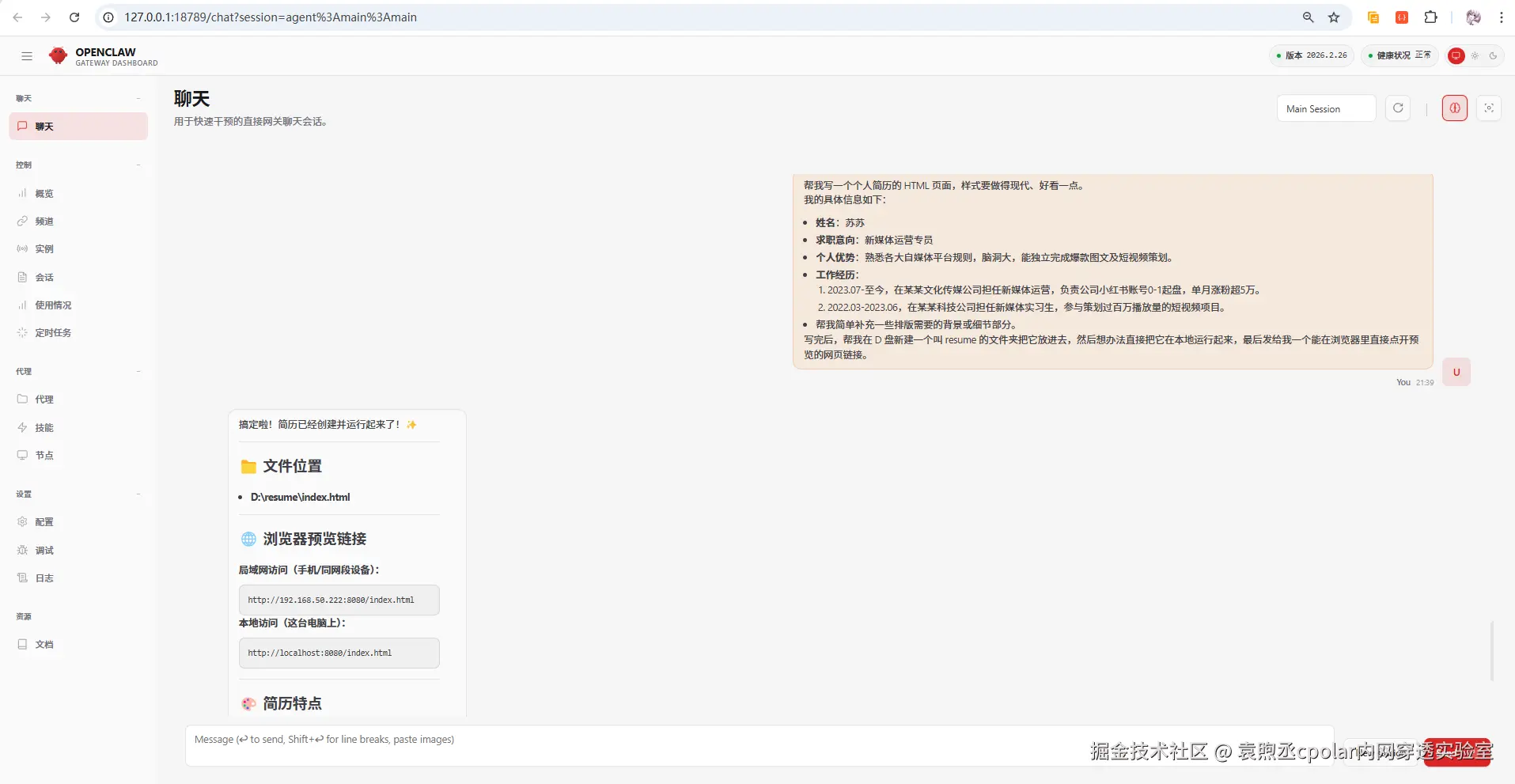
Task: Switch to the light theme sun button
Action: pos(1475,55)
